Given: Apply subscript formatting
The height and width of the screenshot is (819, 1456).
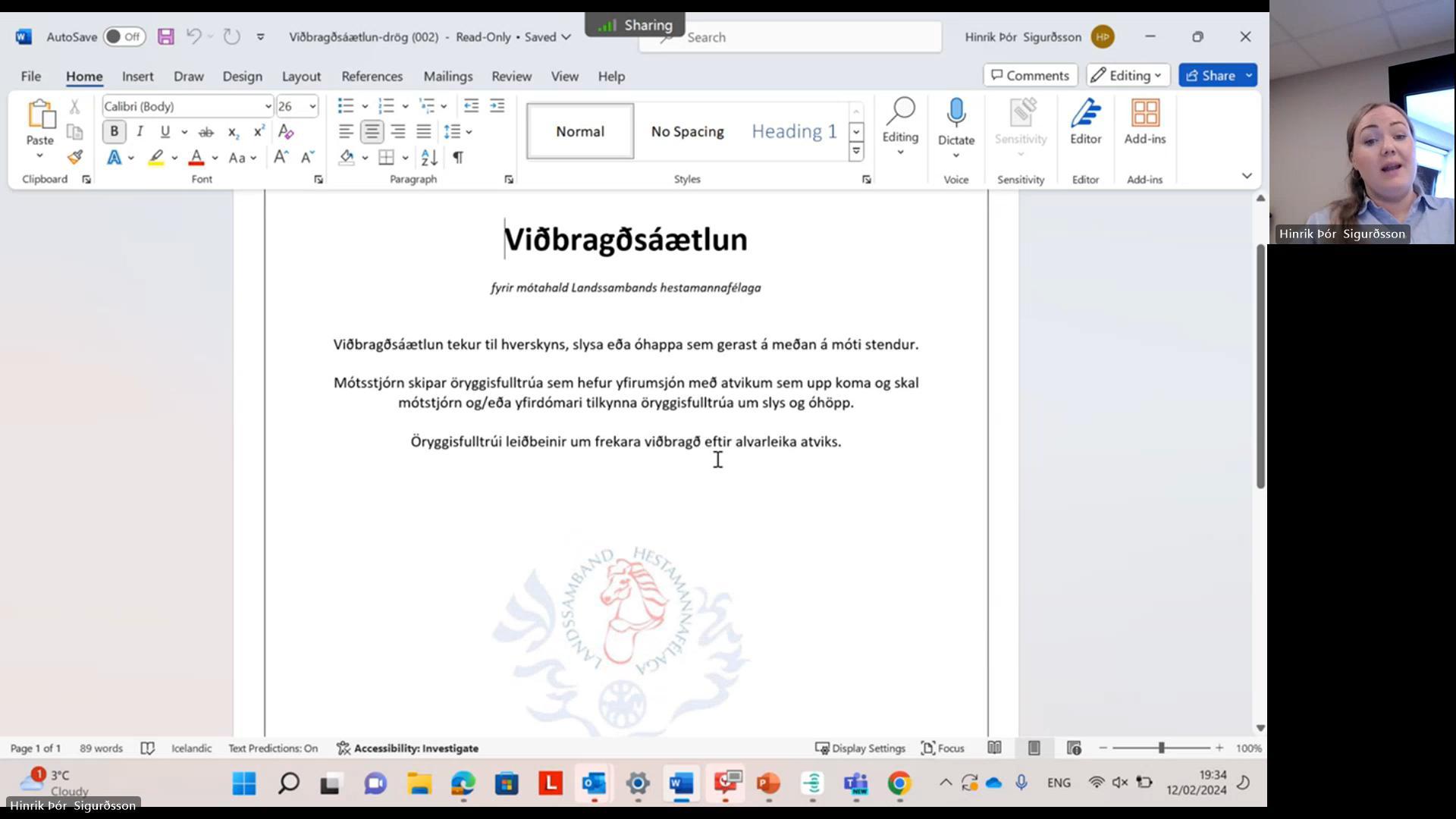Looking at the screenshot, I should 234,132.
